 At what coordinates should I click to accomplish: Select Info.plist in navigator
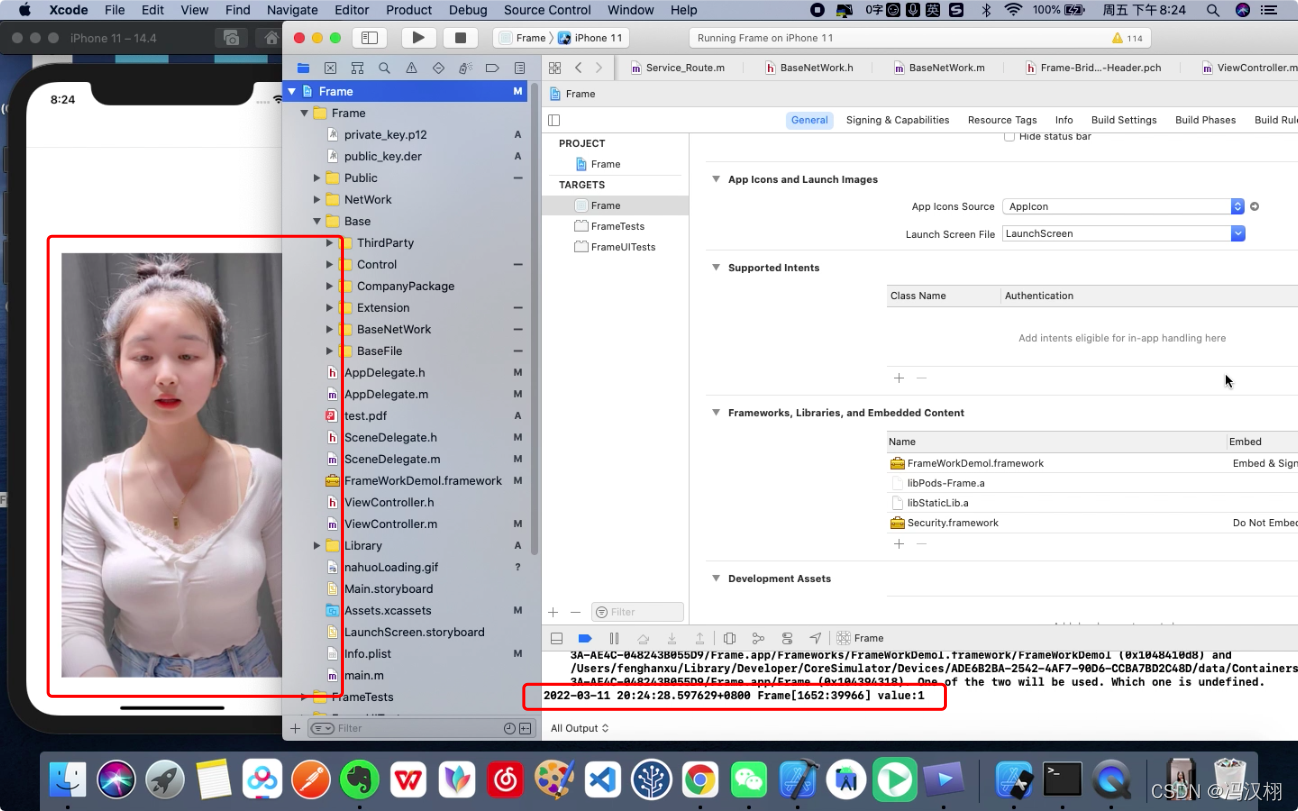tap(367, 654)
